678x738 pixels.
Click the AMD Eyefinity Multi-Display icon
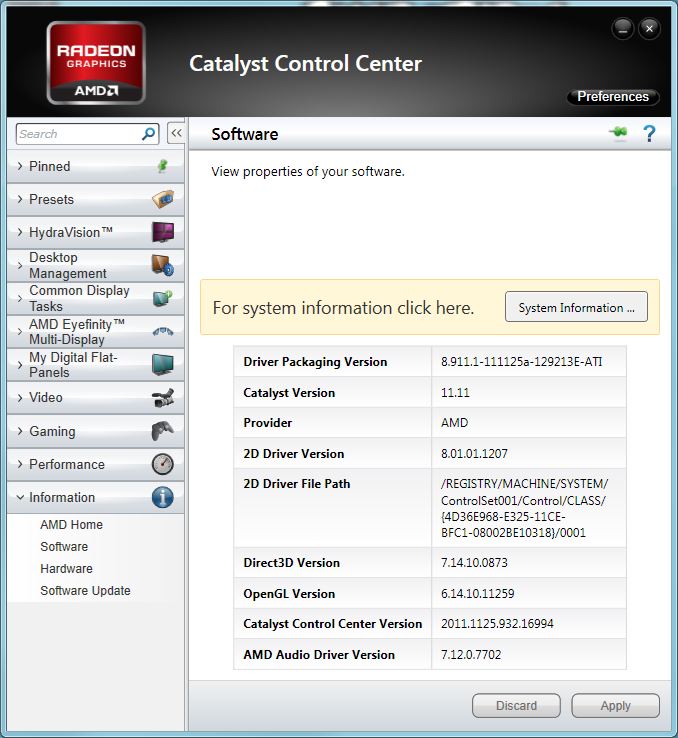163,332
